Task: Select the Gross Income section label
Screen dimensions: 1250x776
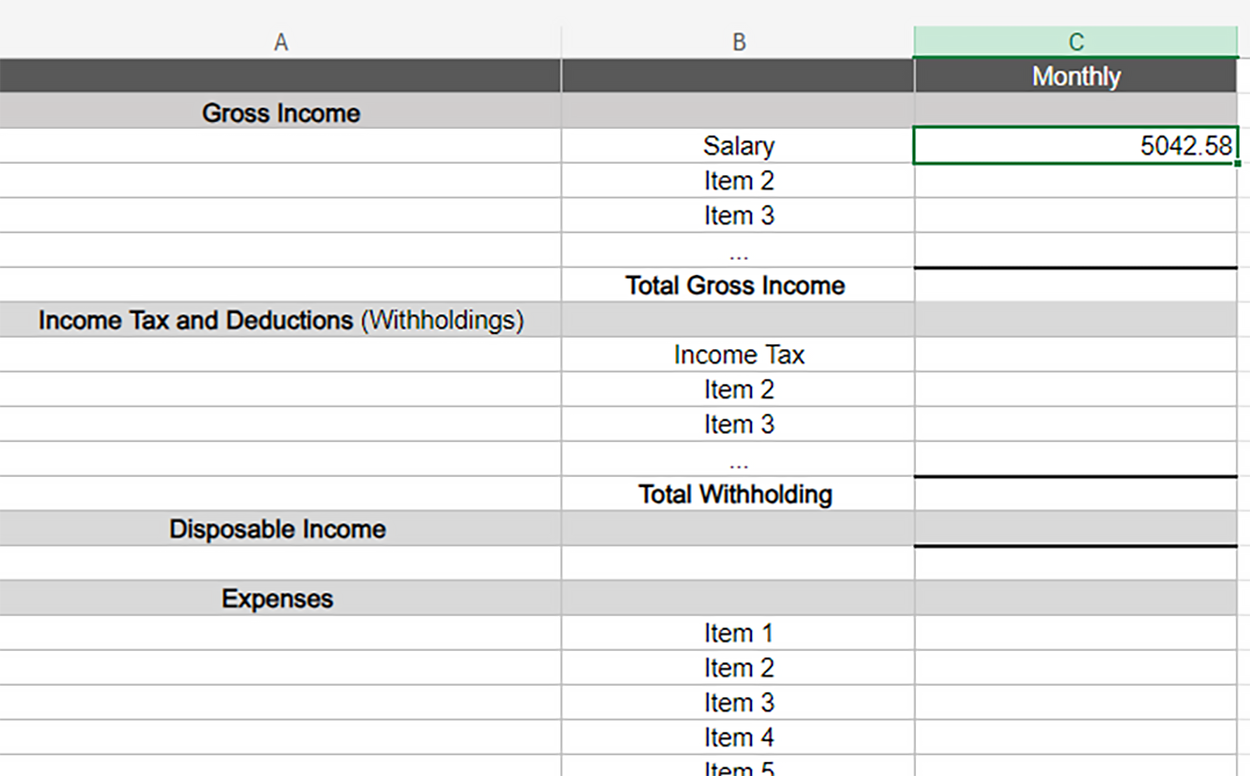Action: 281,112
